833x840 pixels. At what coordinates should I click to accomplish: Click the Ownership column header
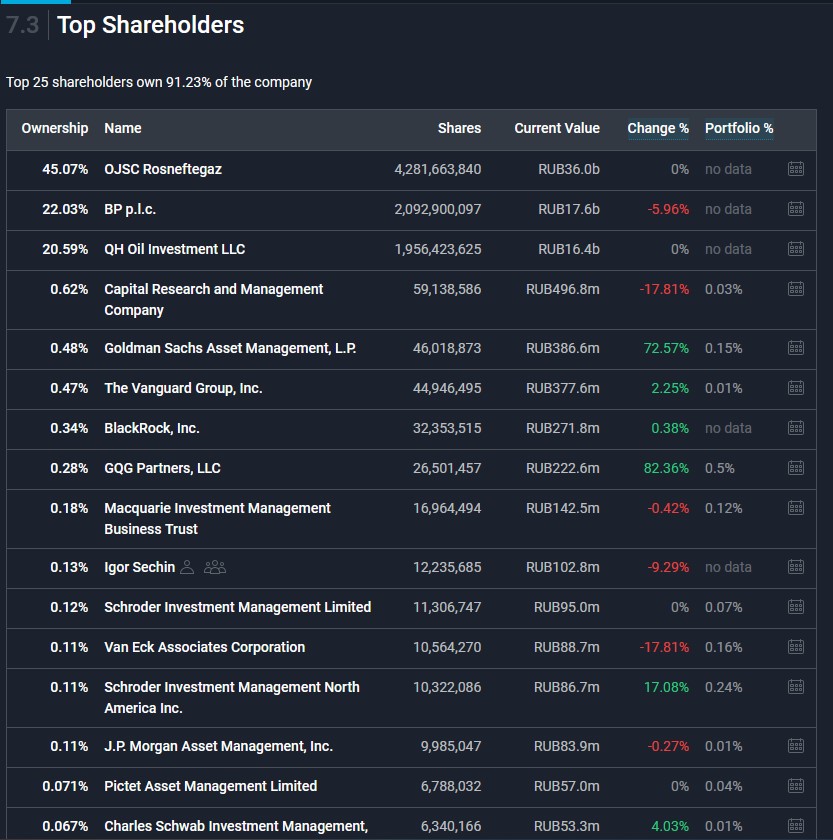point(55,128)
